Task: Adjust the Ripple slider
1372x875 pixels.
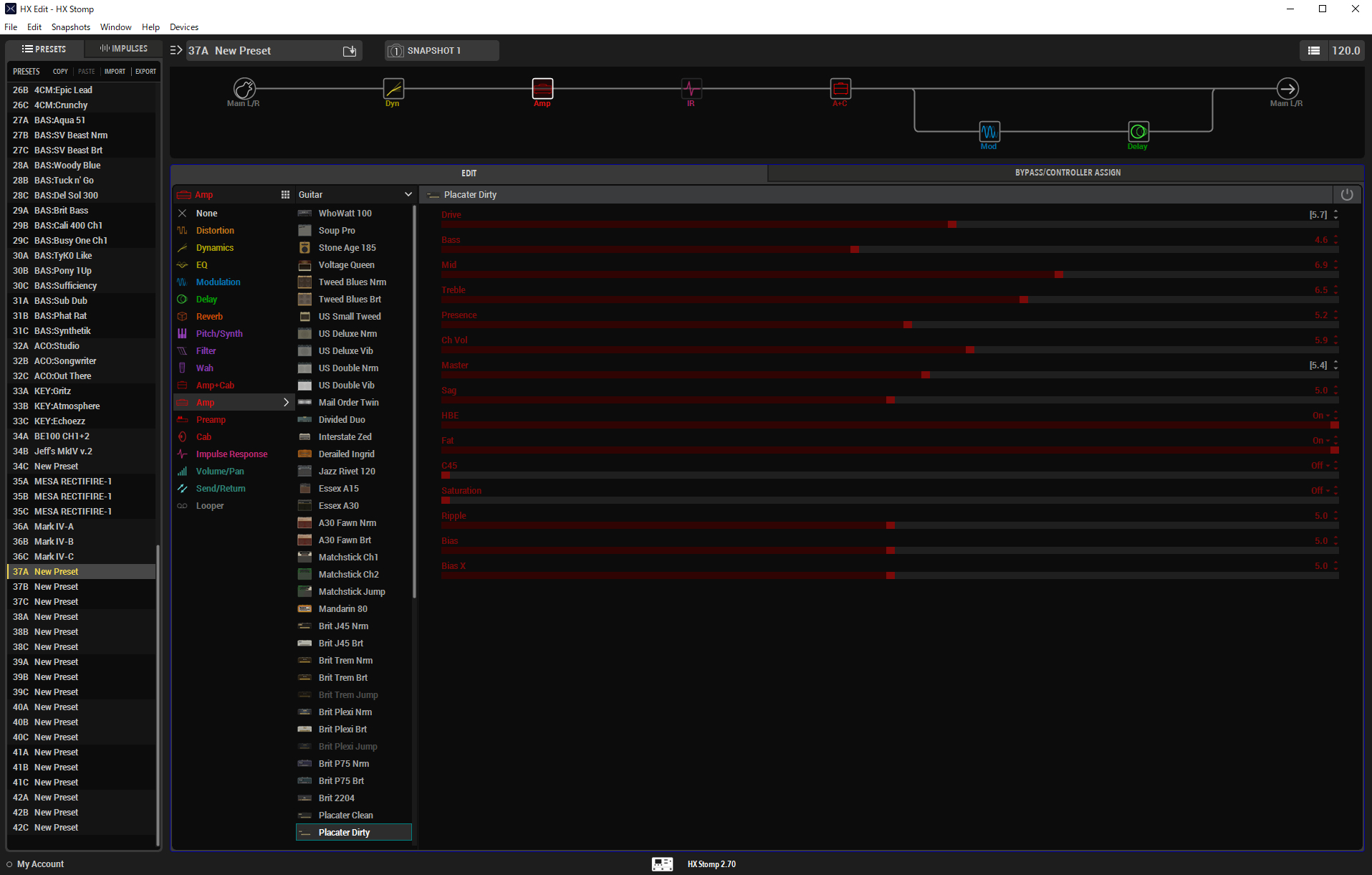Action: coord(890,525)
